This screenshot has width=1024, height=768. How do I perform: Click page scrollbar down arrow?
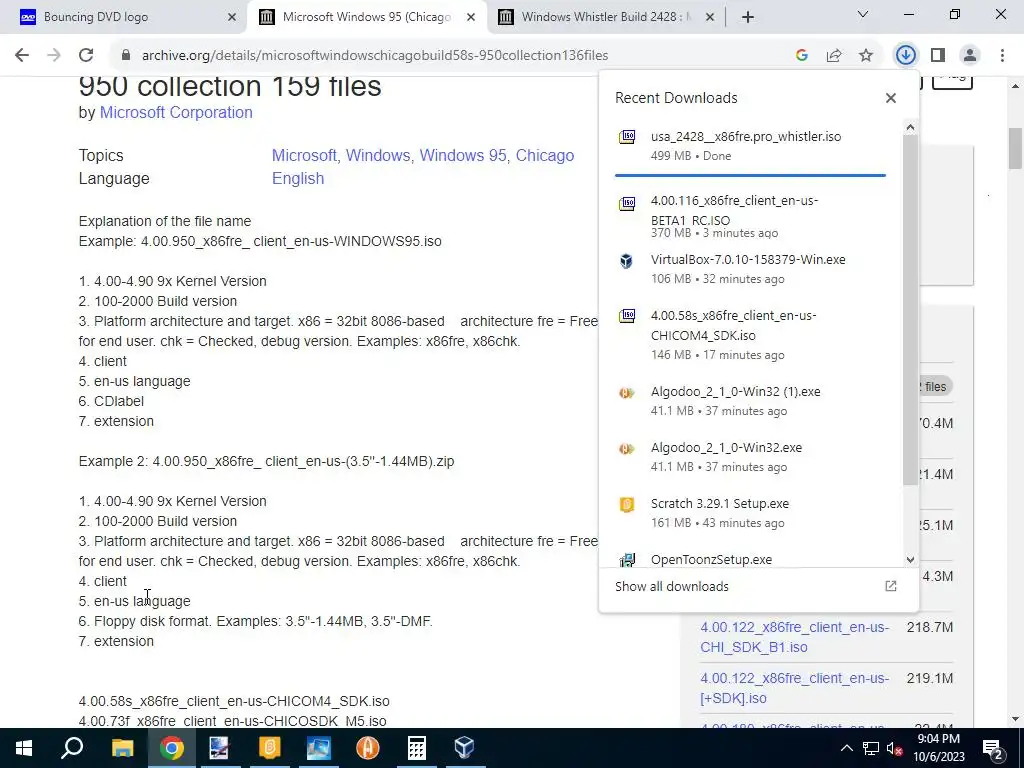pos(1016,719)
